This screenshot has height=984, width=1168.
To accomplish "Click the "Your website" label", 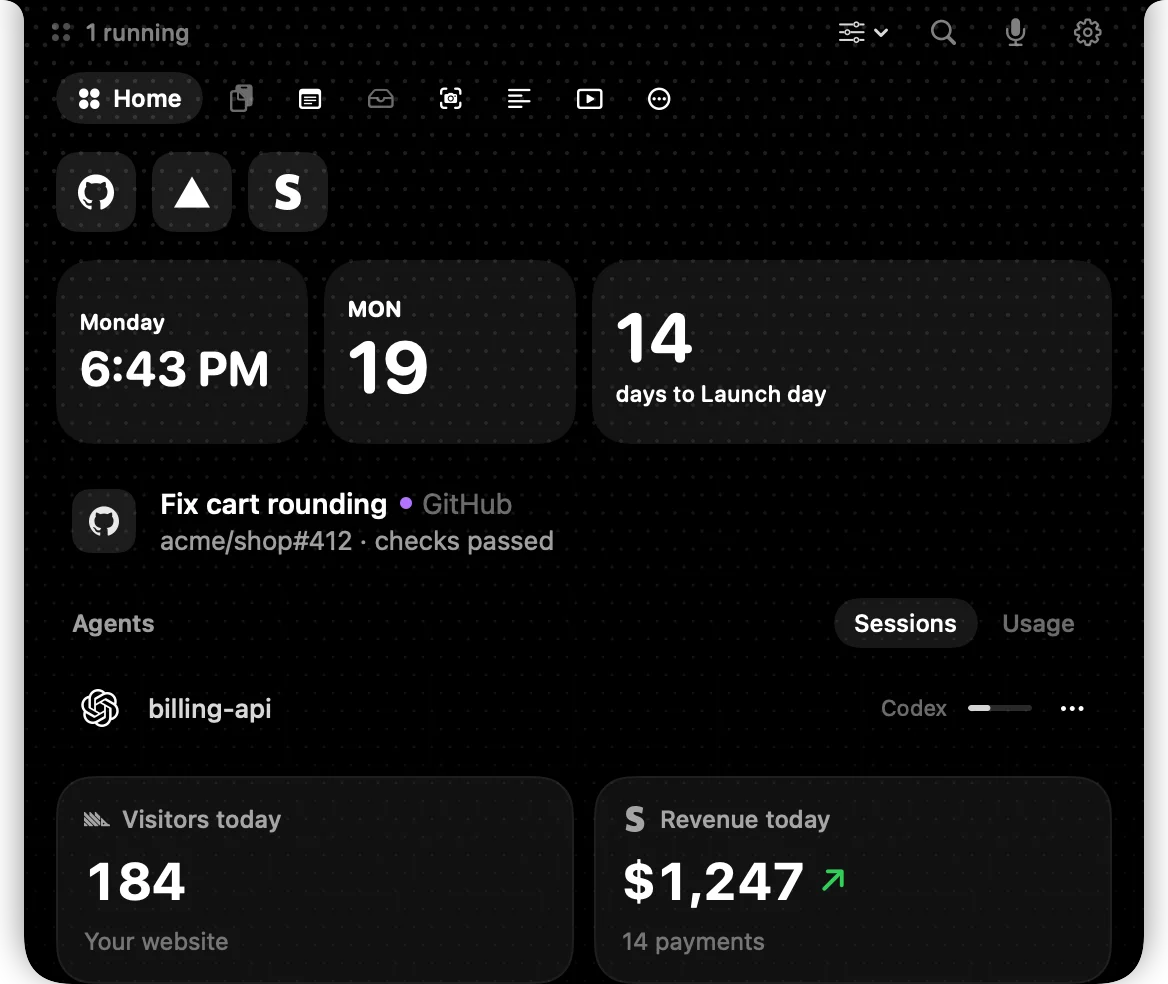I will coord(156,942).
